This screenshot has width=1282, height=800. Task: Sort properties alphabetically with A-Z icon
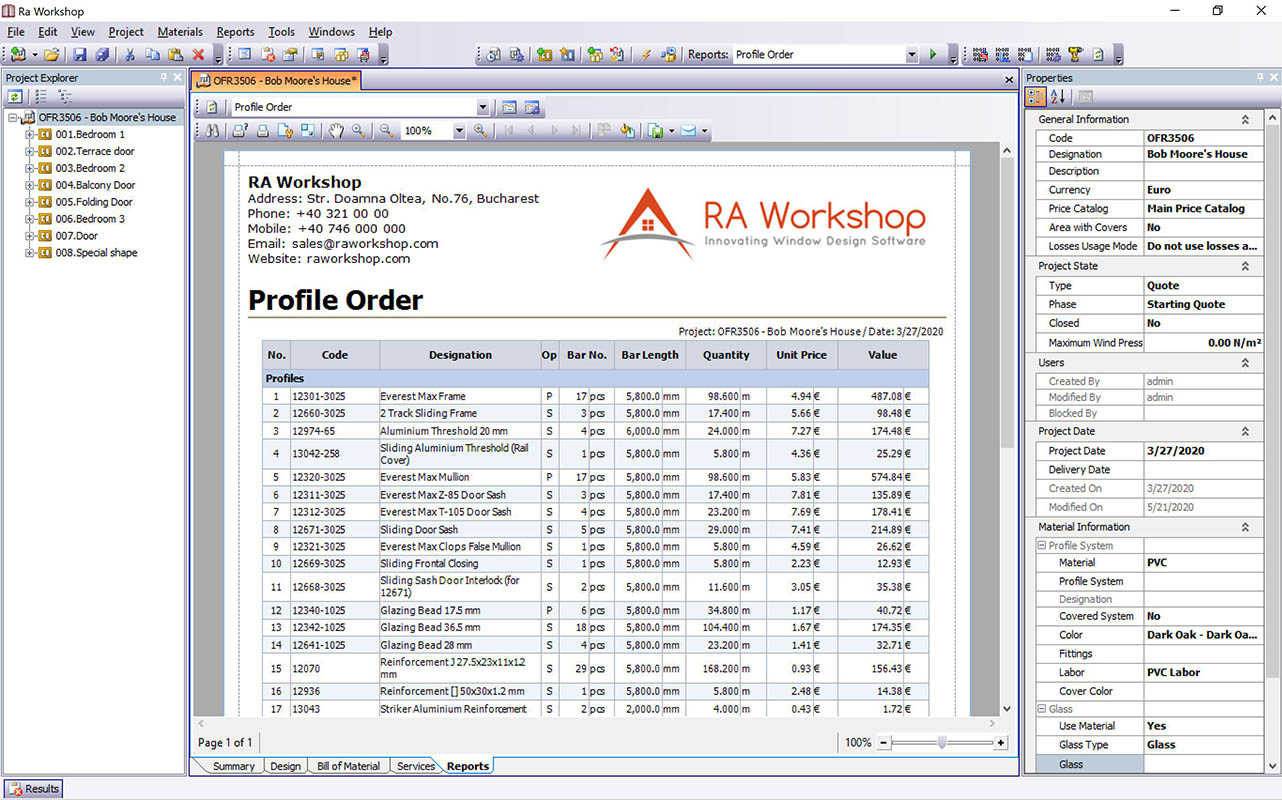click(1059, 97)
